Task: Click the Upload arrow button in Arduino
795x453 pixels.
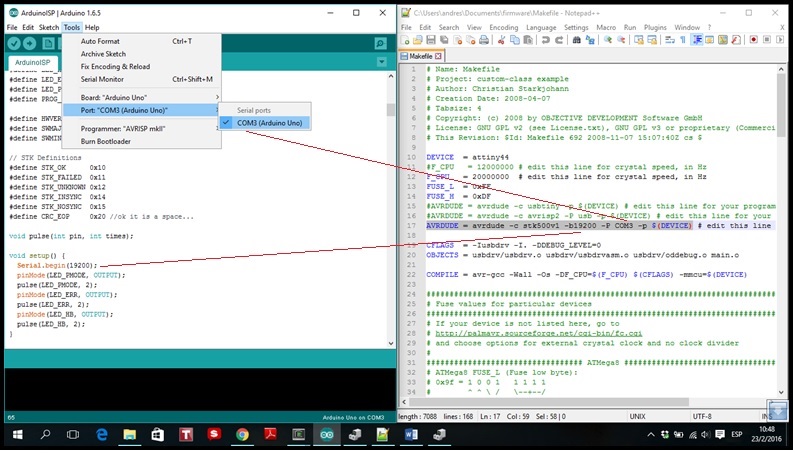Action: tap(29, 44)
